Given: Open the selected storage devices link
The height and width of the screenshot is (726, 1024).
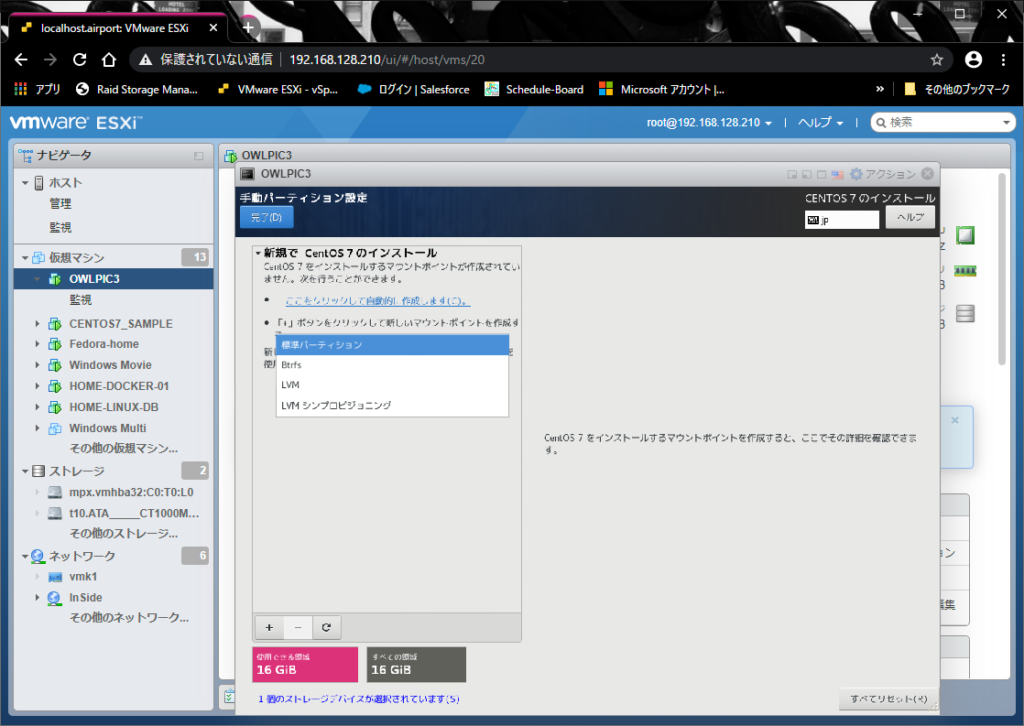Looking at the screenshot, I should point(359,699).
